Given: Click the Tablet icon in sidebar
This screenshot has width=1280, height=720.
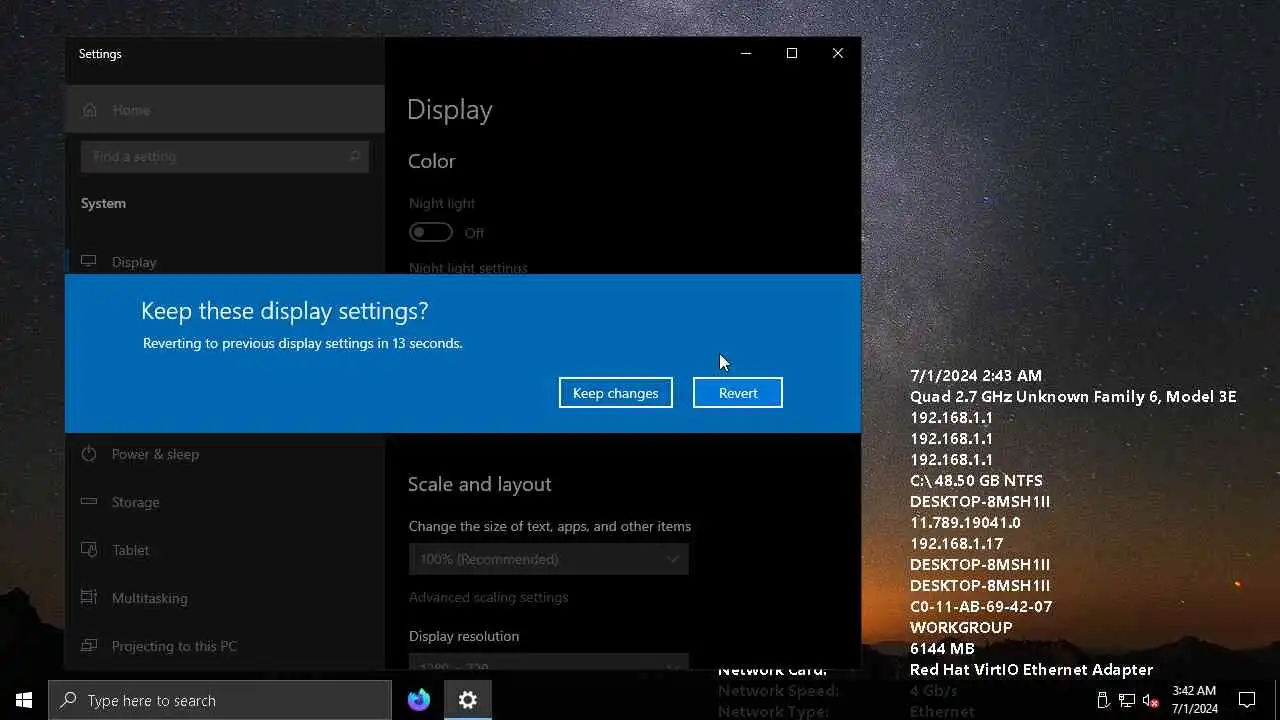Looking at the screenshot, I should tap(89, 550).
